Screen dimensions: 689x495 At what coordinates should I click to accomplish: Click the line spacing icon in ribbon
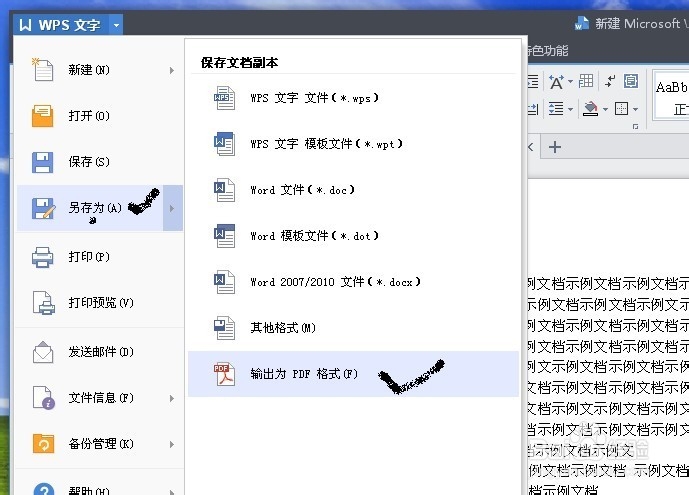(556, 108)
